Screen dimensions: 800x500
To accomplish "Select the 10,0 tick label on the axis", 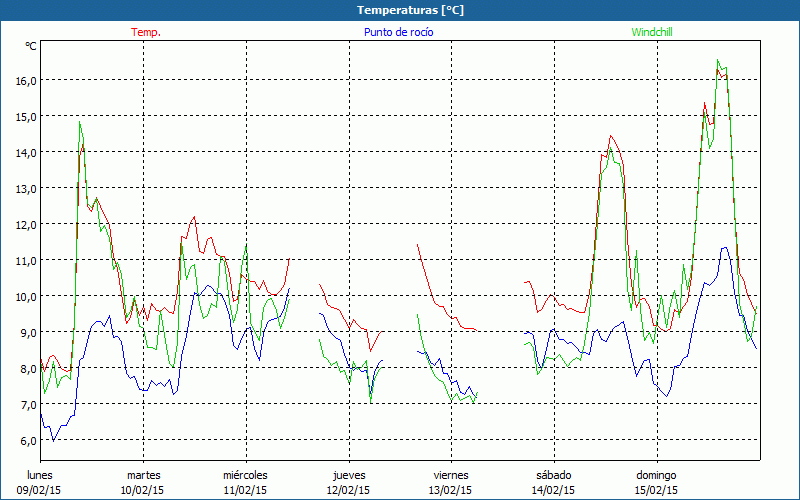I will (x=24, y=296).
